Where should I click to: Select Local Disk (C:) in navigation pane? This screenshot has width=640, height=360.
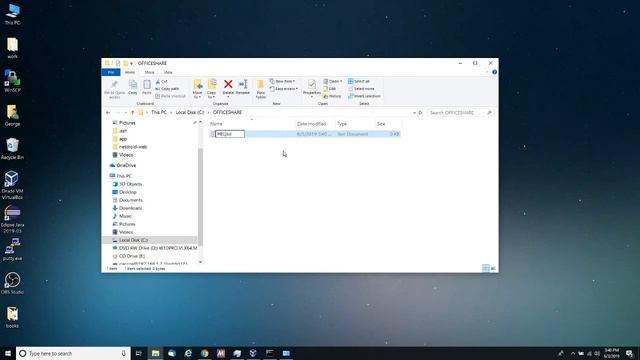coord(149,240)
